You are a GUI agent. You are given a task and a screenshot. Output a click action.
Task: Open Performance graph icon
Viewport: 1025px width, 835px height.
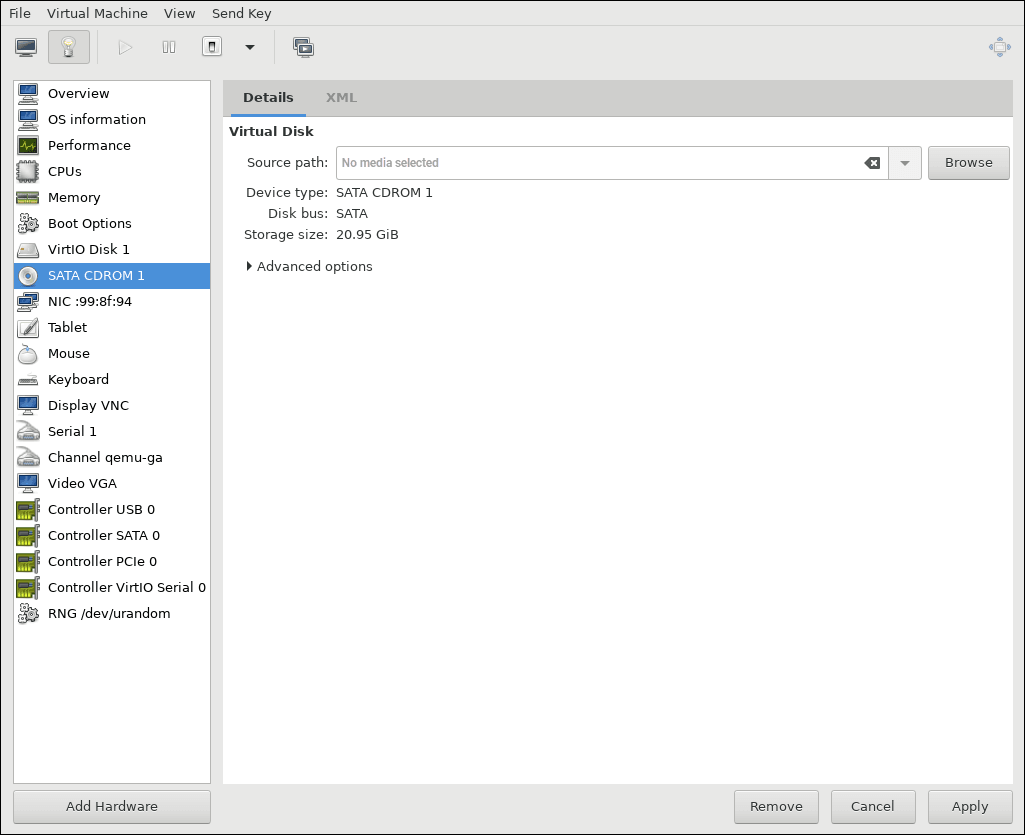[x=28, y=145]
